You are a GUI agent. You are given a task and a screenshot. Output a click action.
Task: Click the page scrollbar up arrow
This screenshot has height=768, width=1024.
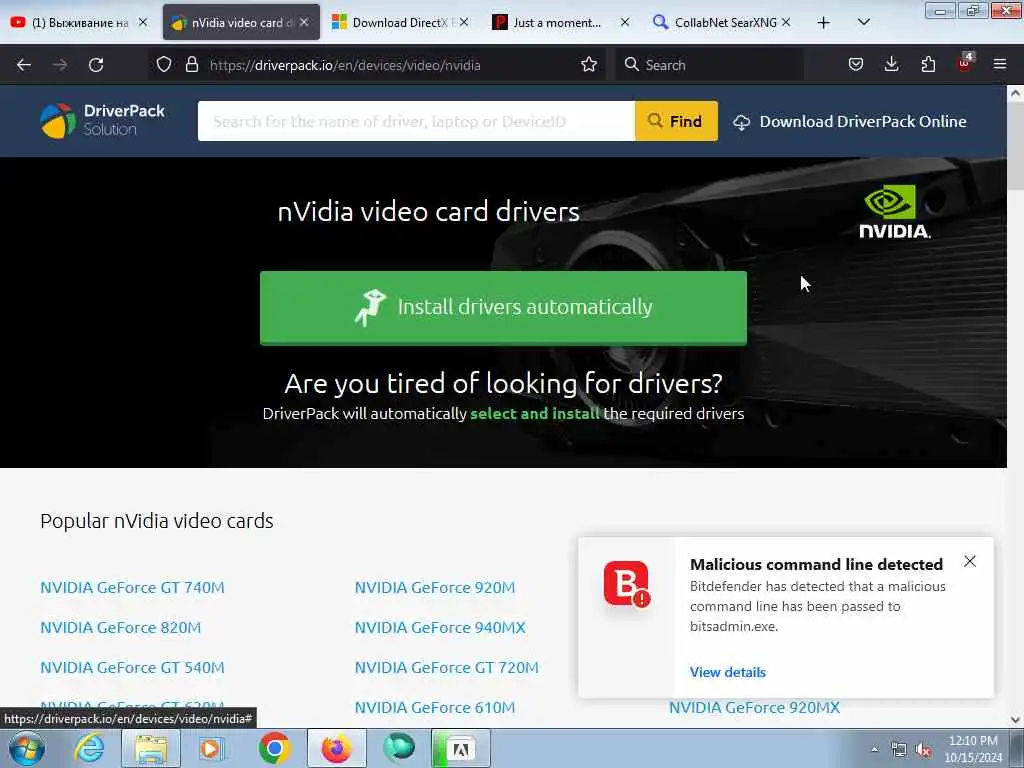point(1015,93)
